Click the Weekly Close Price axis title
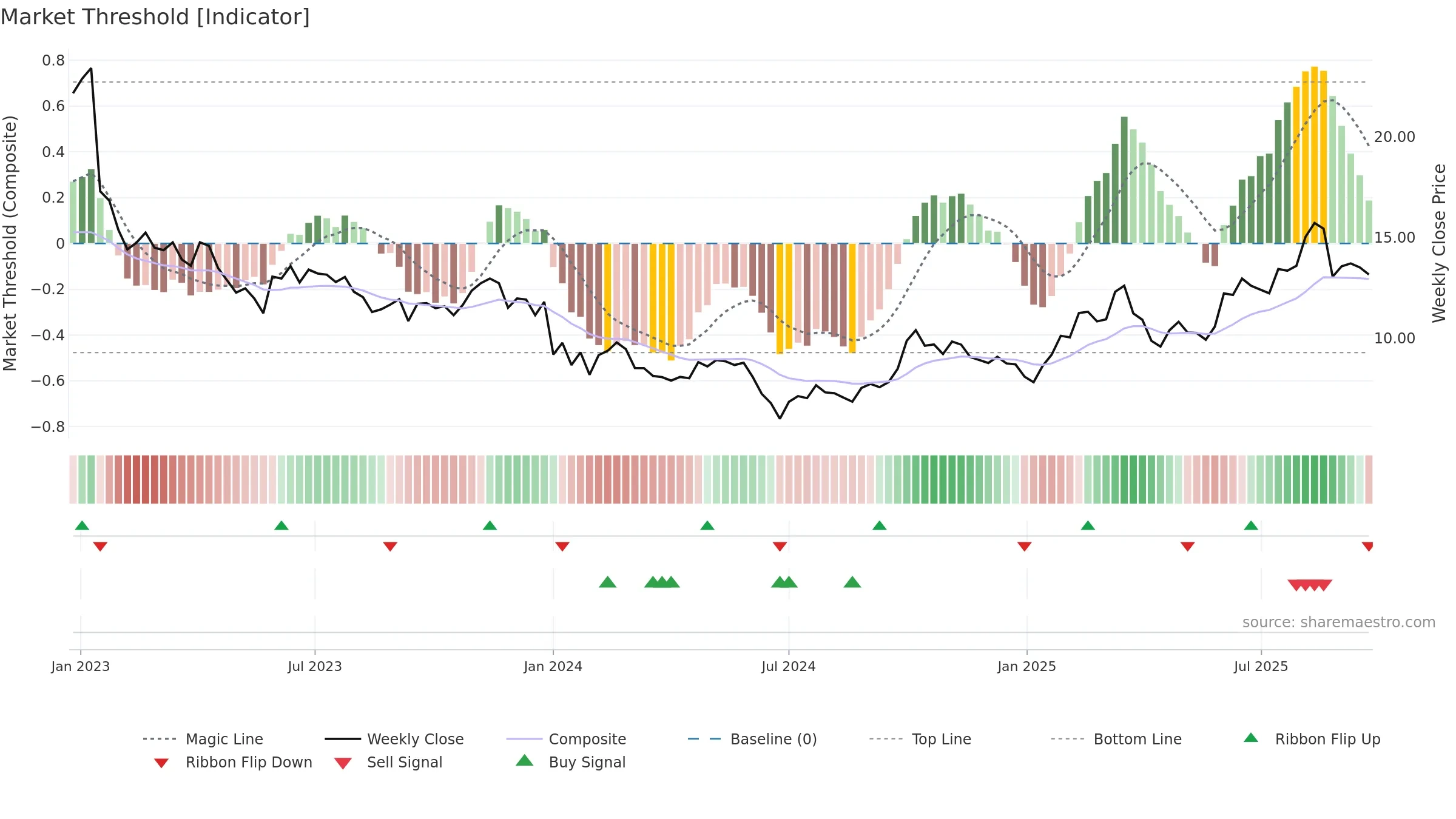This screenshot has width=1456, height=819. (x=1439, y=243)
